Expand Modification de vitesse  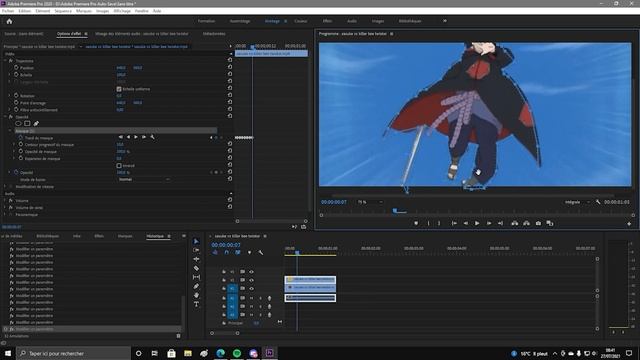pyautogui.click(x=5, y=187)
